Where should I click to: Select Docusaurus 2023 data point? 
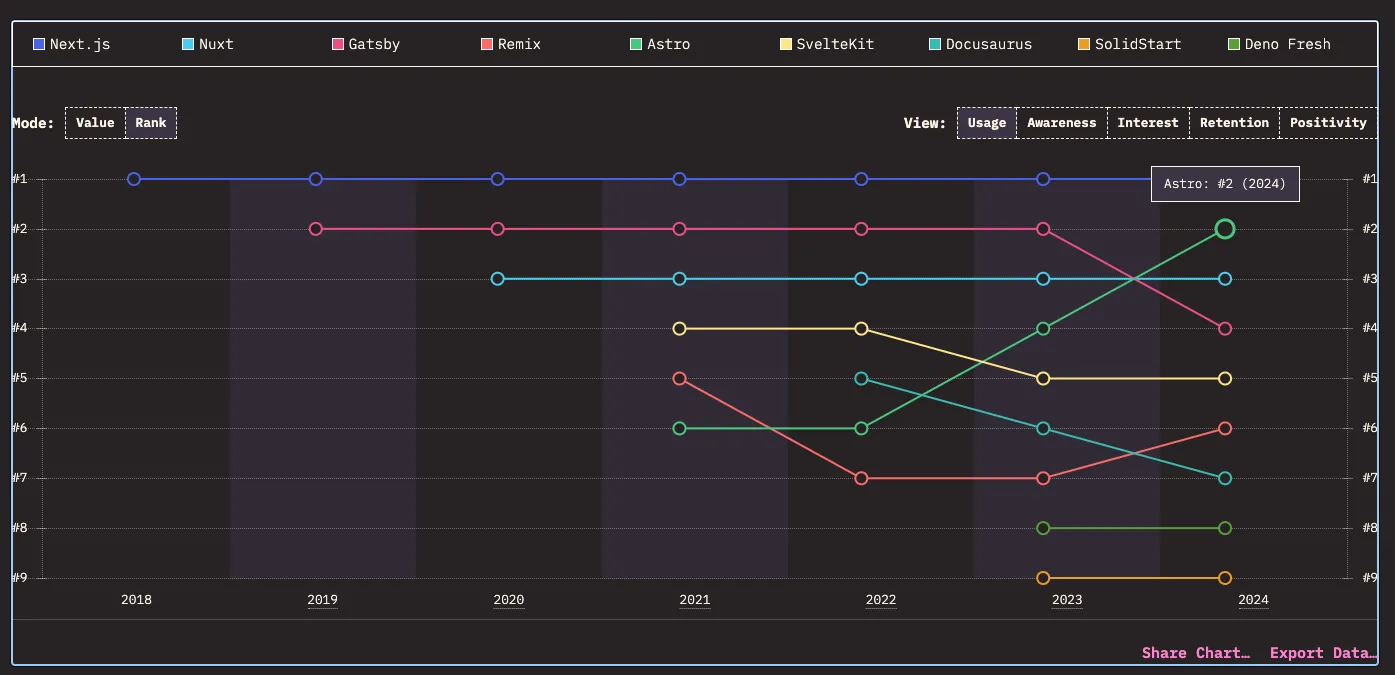1043,428
